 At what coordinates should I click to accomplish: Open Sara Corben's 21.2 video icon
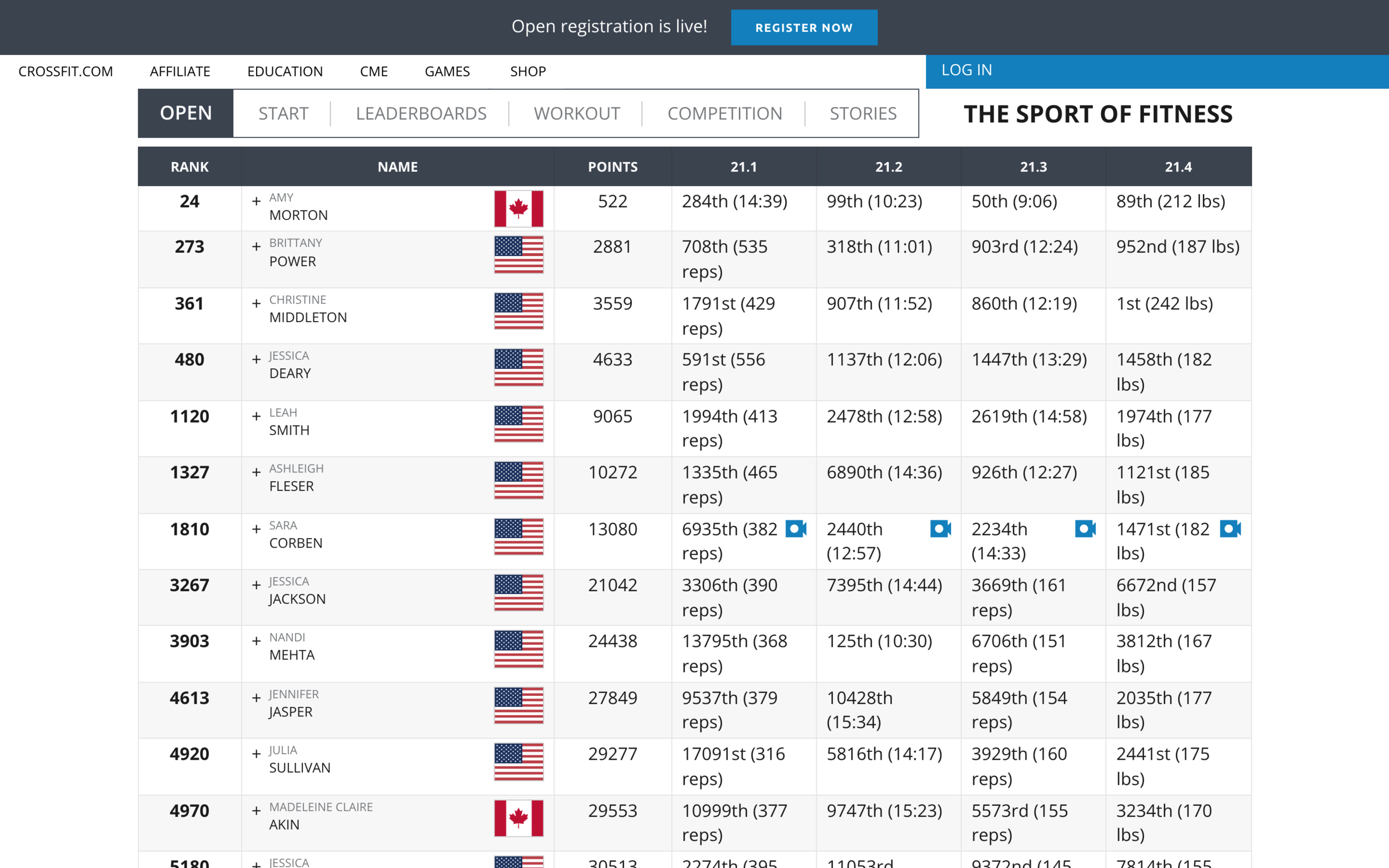tap(940, 528)
